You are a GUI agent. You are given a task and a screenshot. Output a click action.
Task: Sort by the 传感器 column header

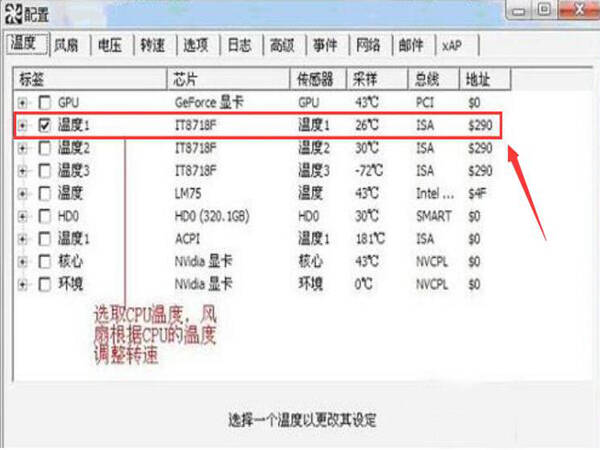[318, 79]
